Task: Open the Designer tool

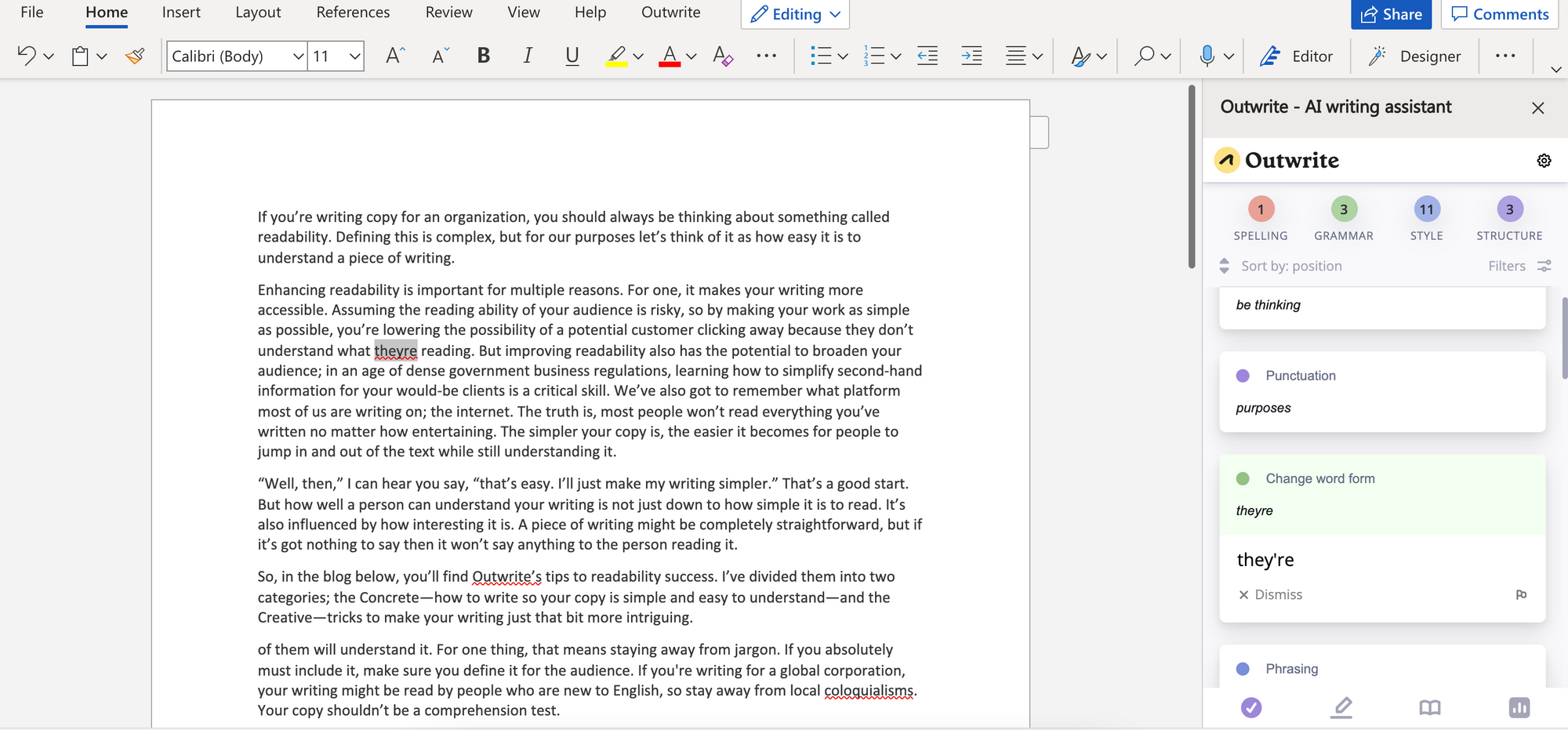Action: [1415, 55]
